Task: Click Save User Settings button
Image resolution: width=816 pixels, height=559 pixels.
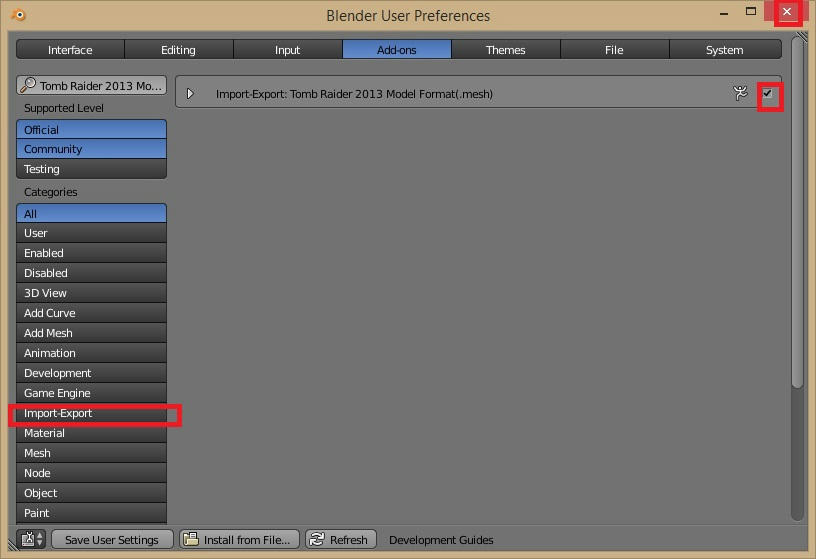Action: 112,540
